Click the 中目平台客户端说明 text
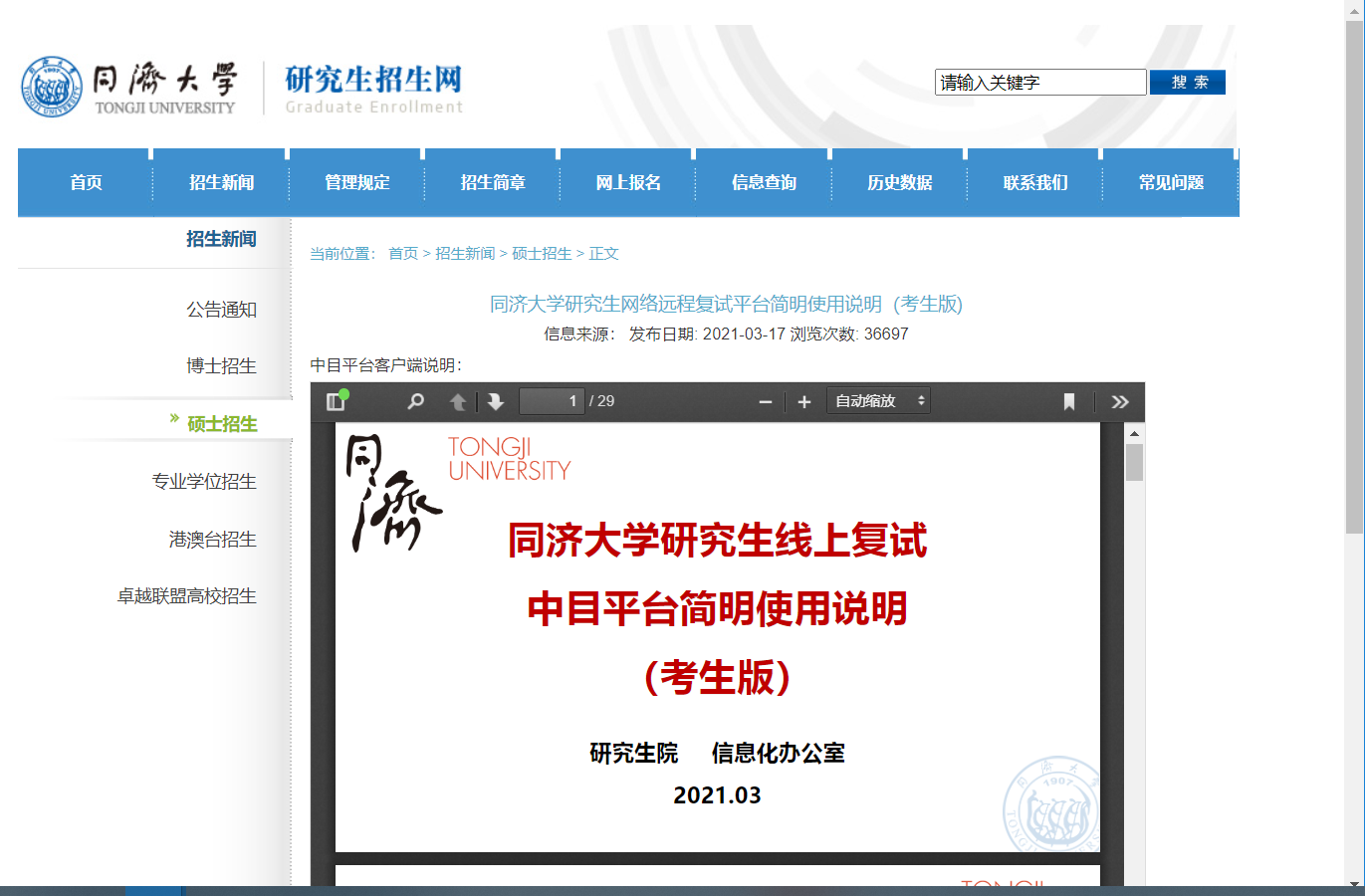This screenshot has height=896, width=1365. [386, 365]
